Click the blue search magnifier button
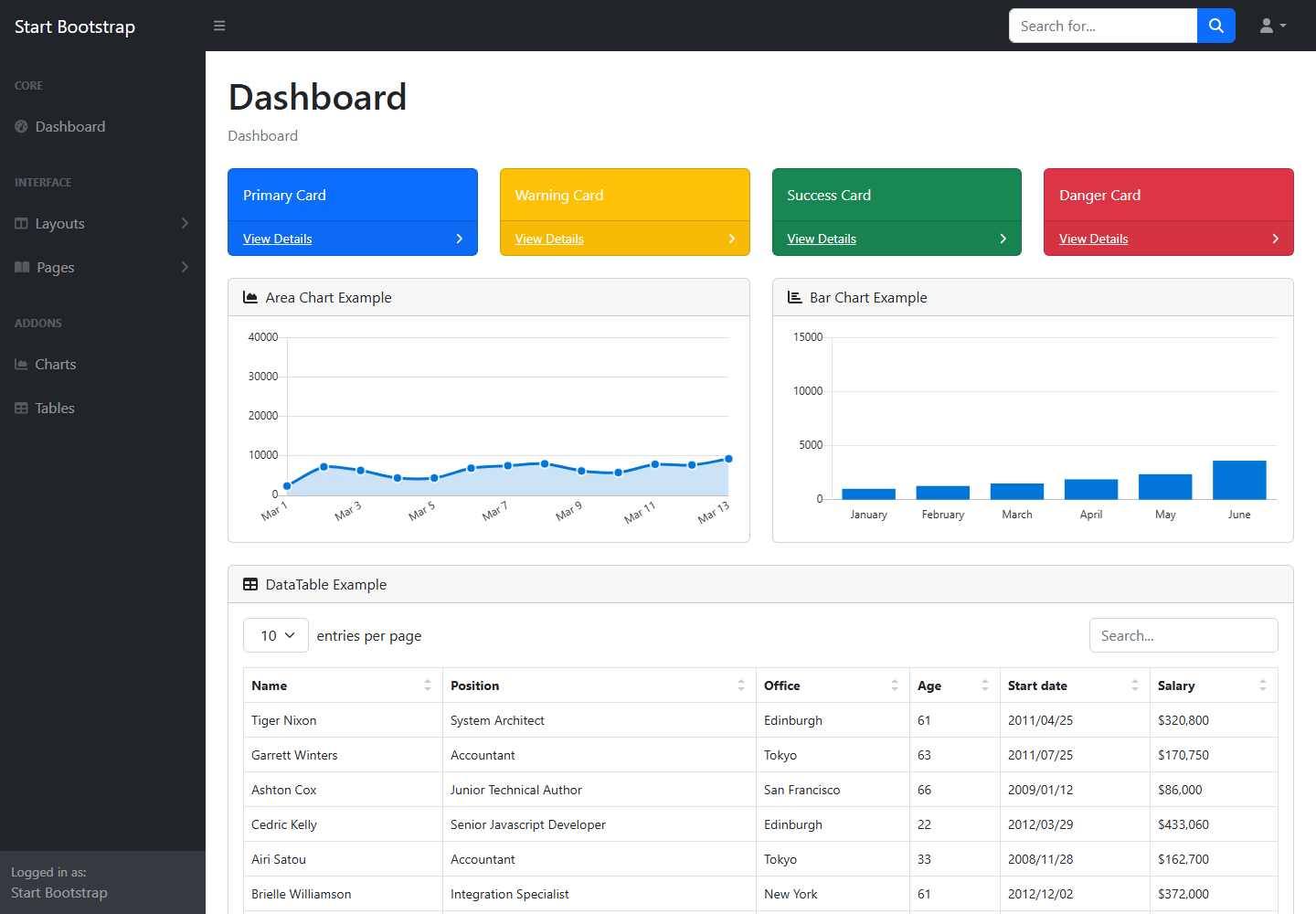This screenshot has height=914, width=1316. [x=1215, y=26]
